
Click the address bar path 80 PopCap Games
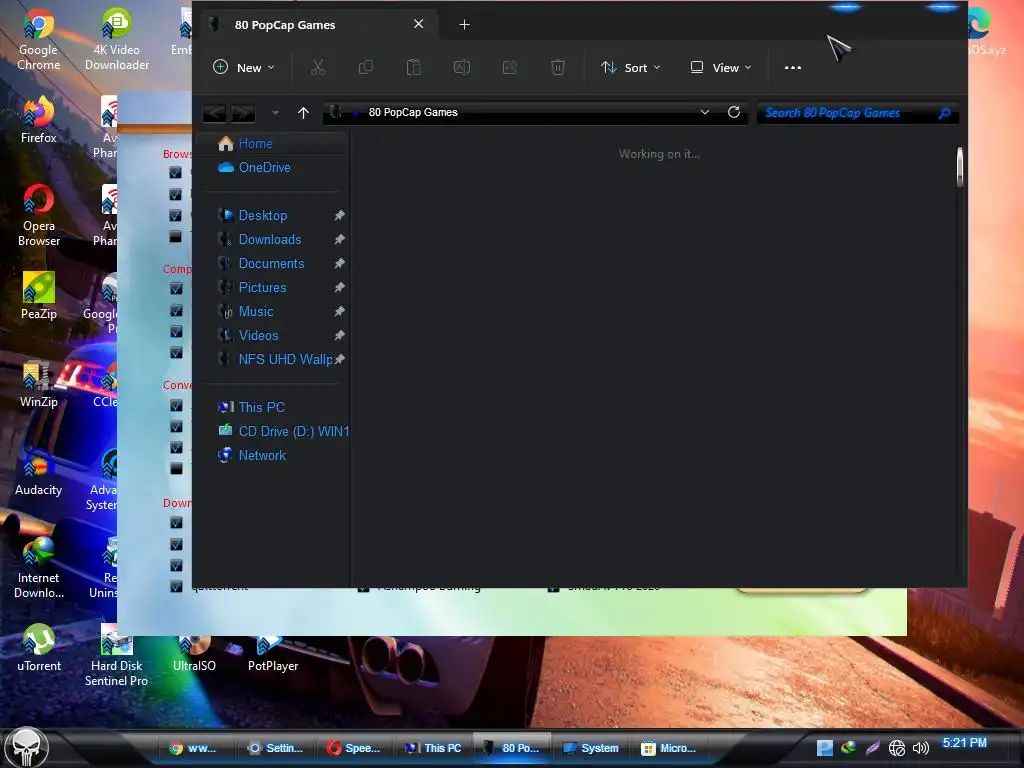coord(413,112)
